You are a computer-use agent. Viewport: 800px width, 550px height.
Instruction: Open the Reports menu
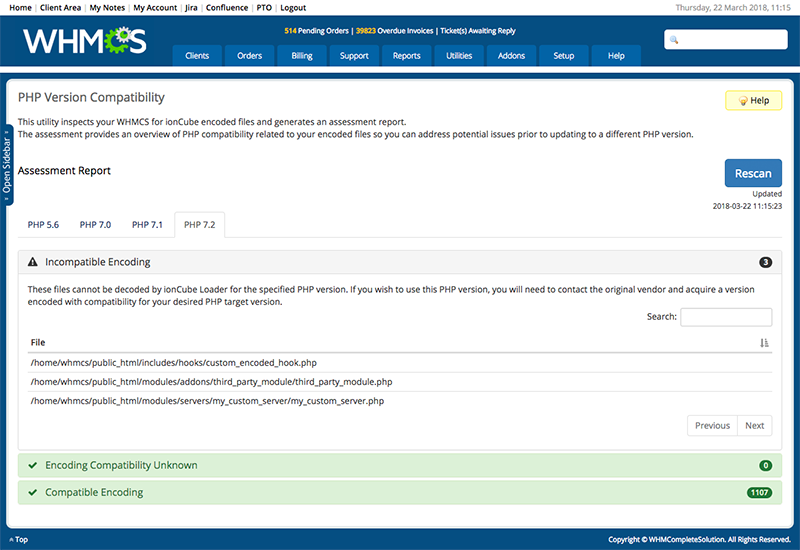(407, 56)
